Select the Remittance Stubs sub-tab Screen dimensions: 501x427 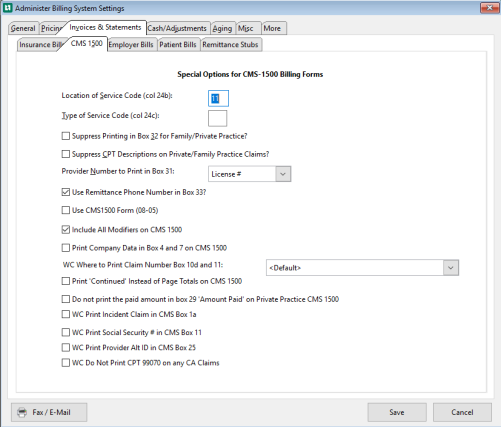(x=230, y=45)
